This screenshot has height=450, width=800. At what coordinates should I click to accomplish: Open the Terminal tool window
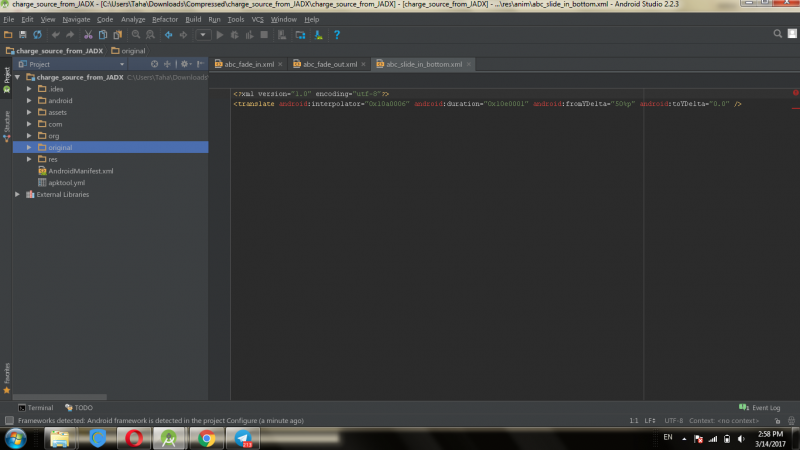tap(36, 407)
